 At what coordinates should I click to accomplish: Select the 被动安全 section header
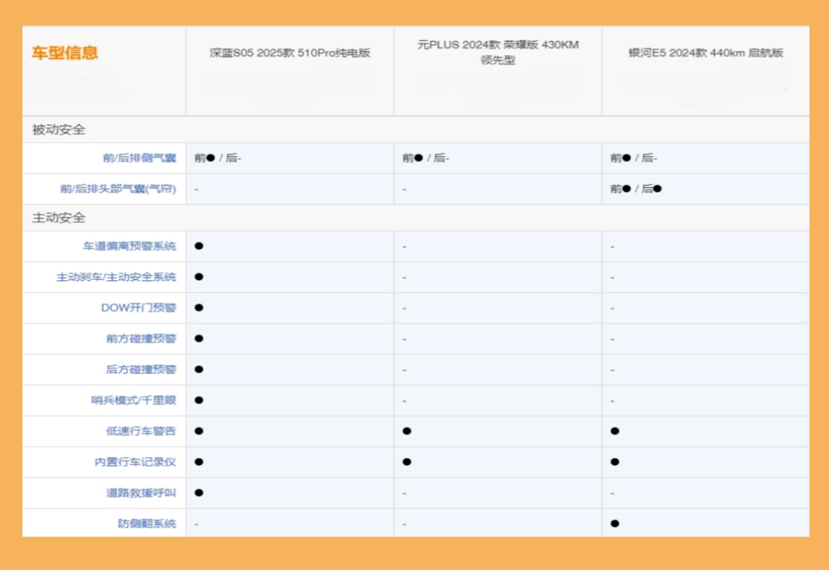coord(59,130)
